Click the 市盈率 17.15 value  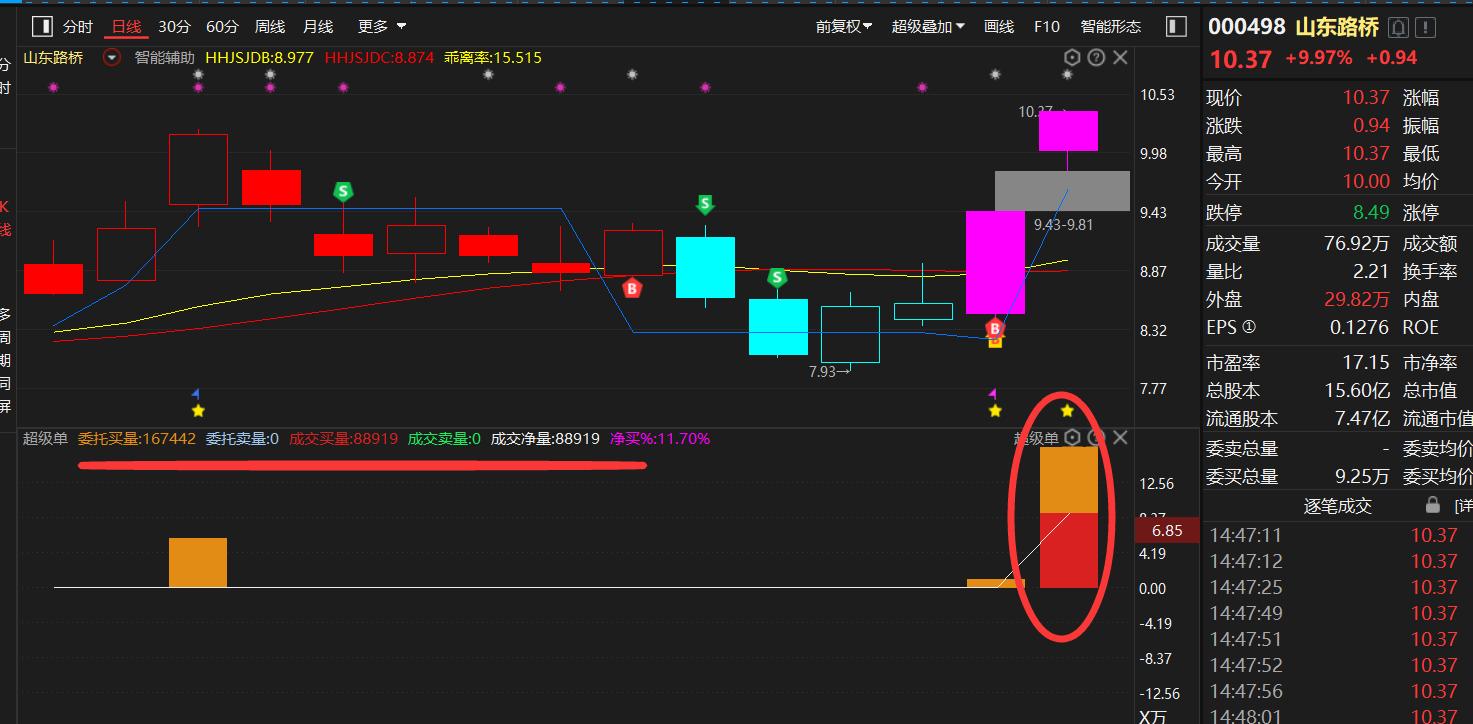[x=1366, y=362]
